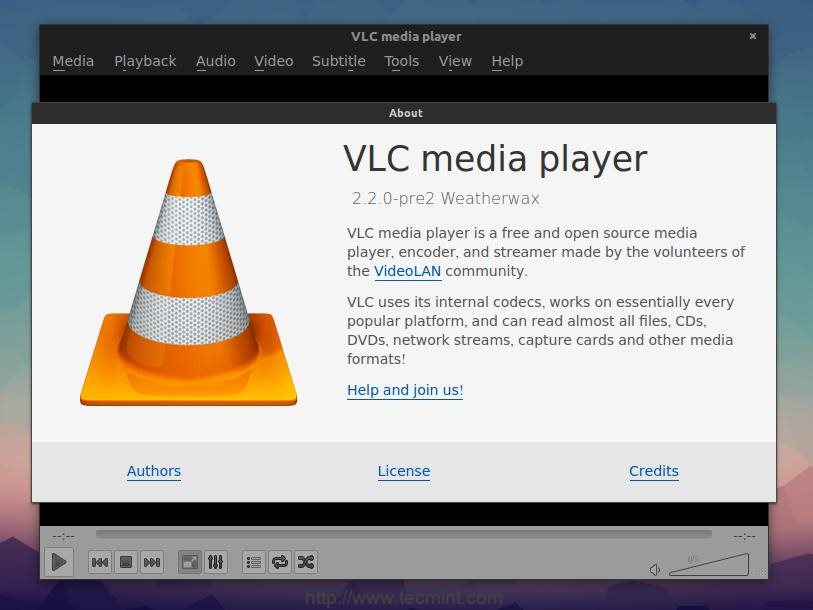The width and height of the screenshot is (813, 610).
Task: Skip to next media item
Action: (x=152, y=562)
